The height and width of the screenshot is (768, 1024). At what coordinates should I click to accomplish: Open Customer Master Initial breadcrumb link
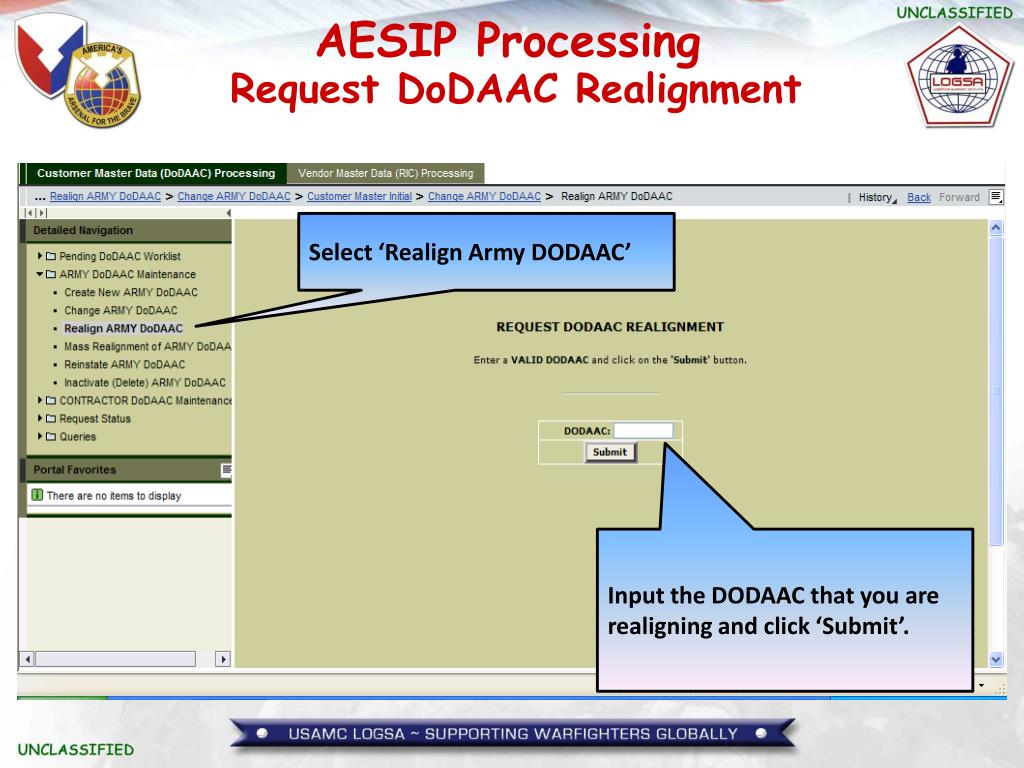[359, 197]
